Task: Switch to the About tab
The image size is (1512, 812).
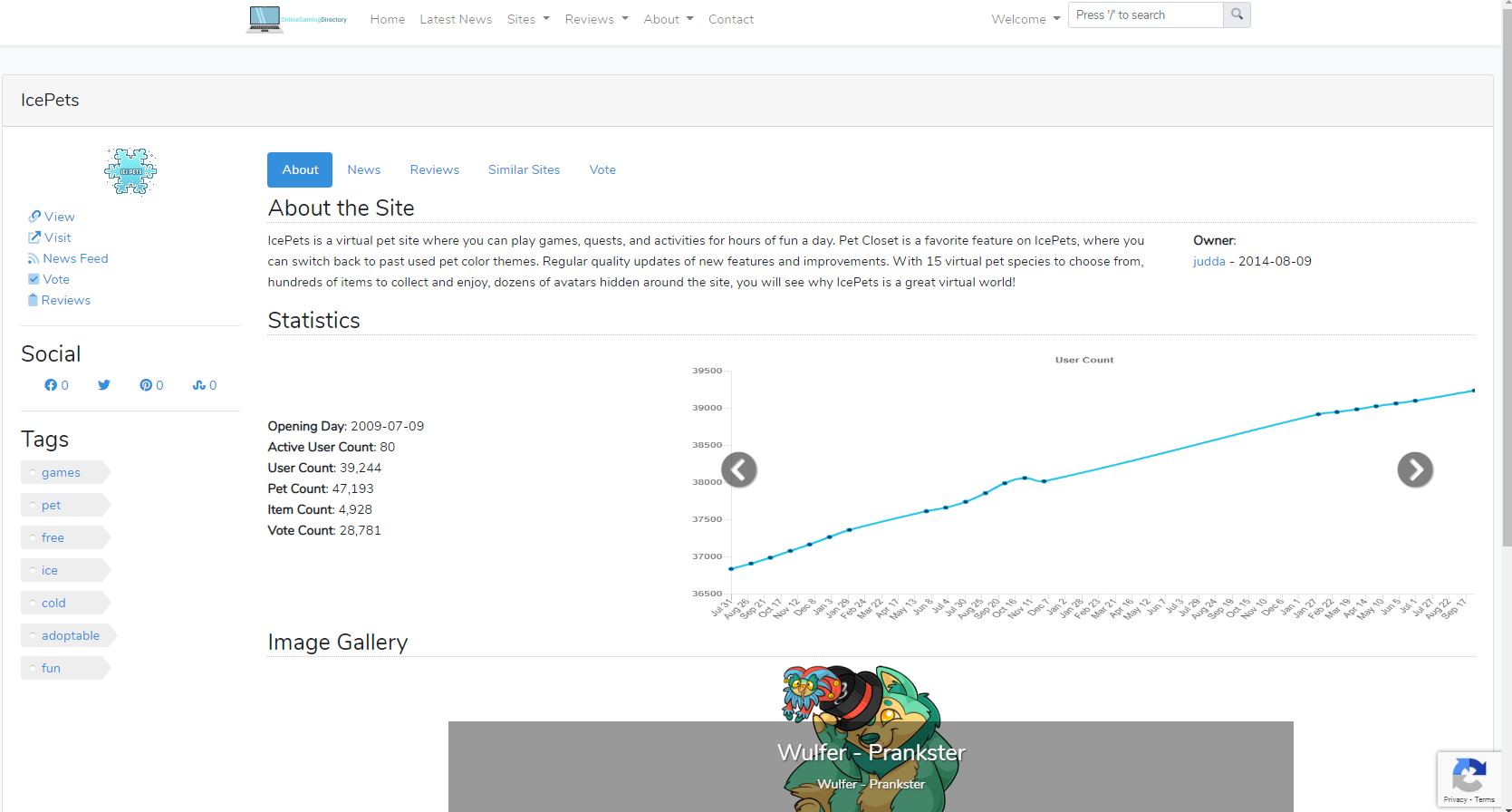Action: click(300, 169)
